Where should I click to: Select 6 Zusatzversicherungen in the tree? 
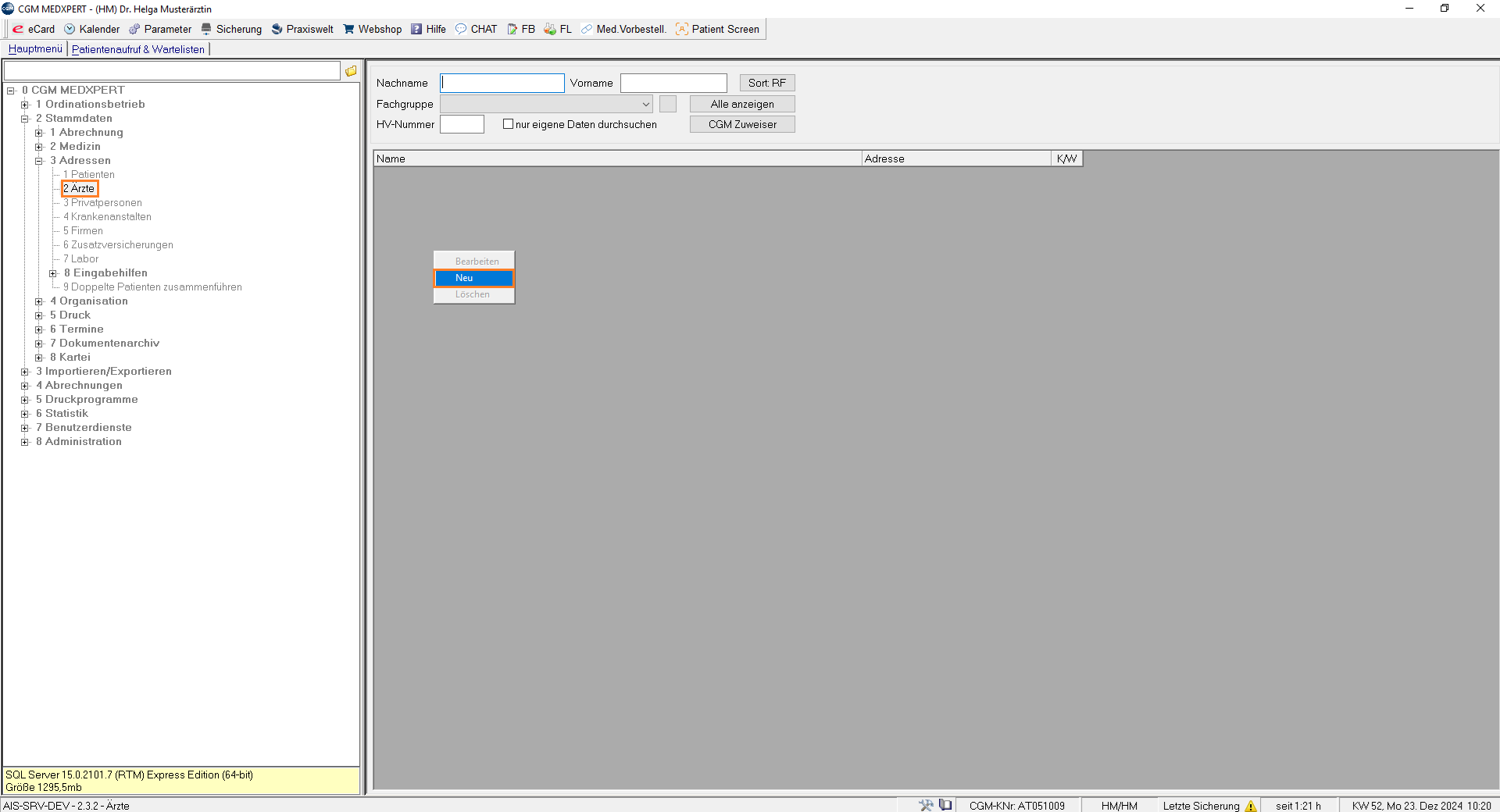pos(118,245)
